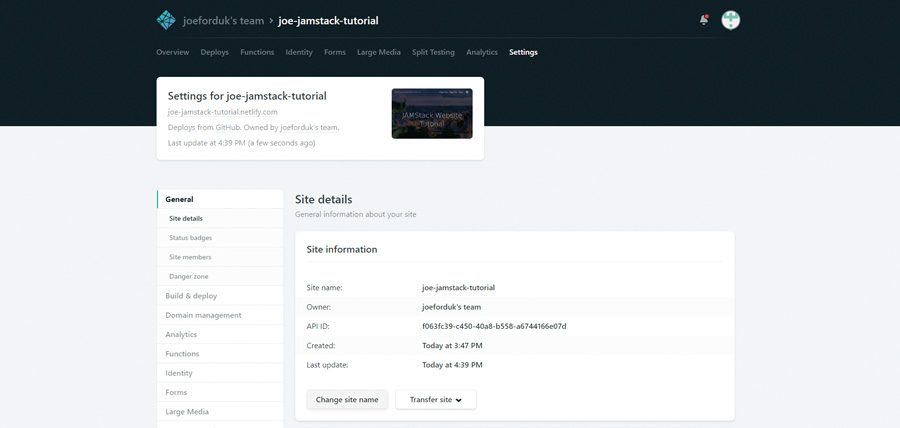The image size is (900, 428).
Task: Click the JAMStack site preview thumbnail
Action: pyautogui.click(x=432, y=114)
